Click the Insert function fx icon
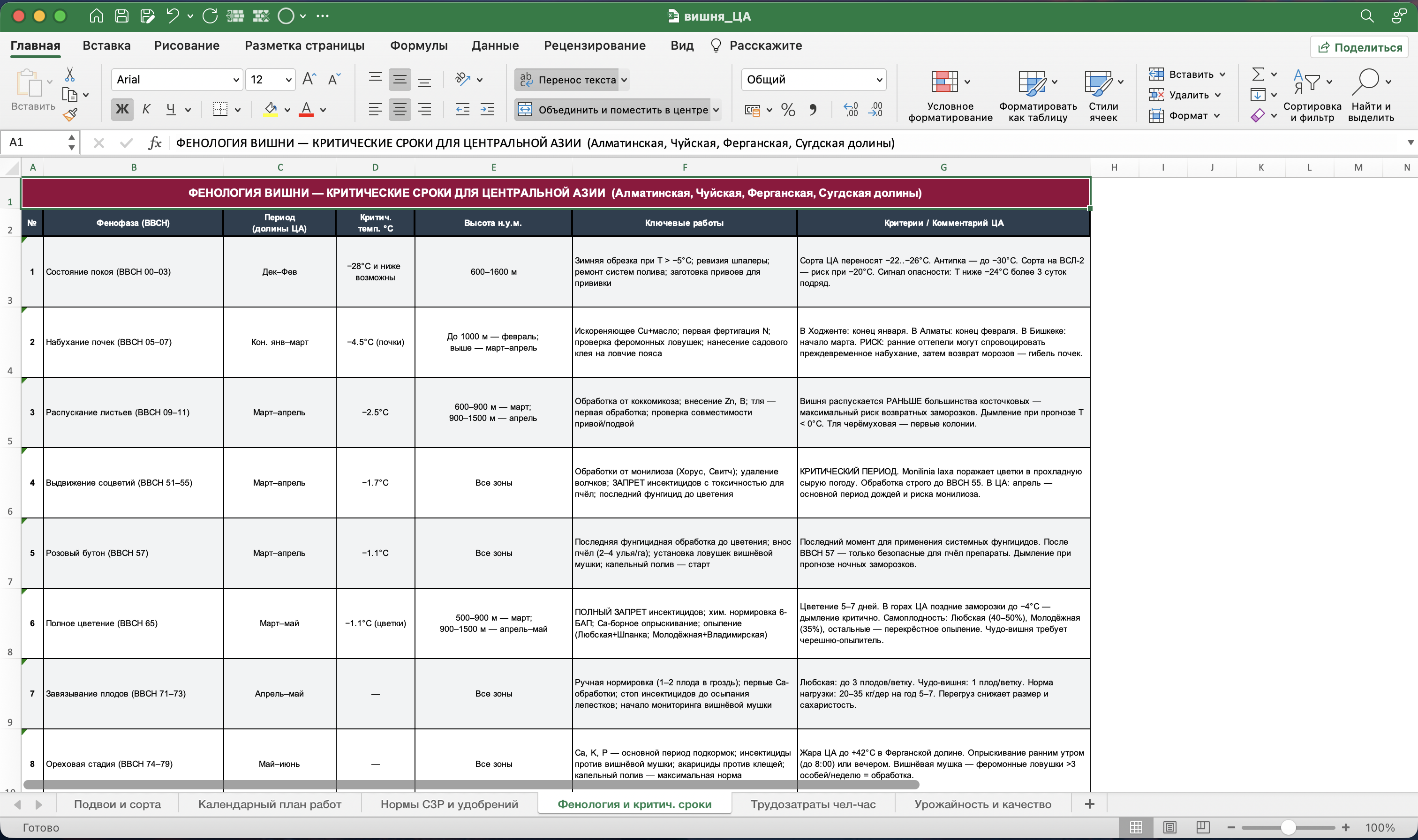 [155, 142]
